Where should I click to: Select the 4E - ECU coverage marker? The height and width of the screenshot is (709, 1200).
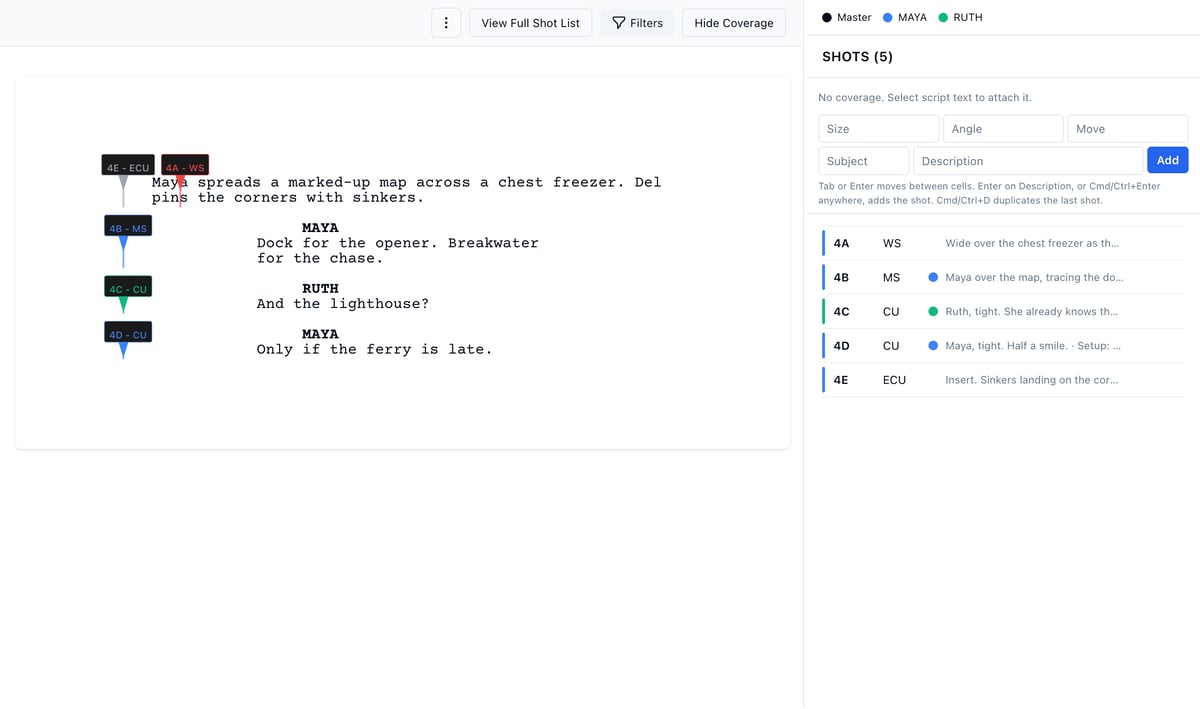pos(128,167)
